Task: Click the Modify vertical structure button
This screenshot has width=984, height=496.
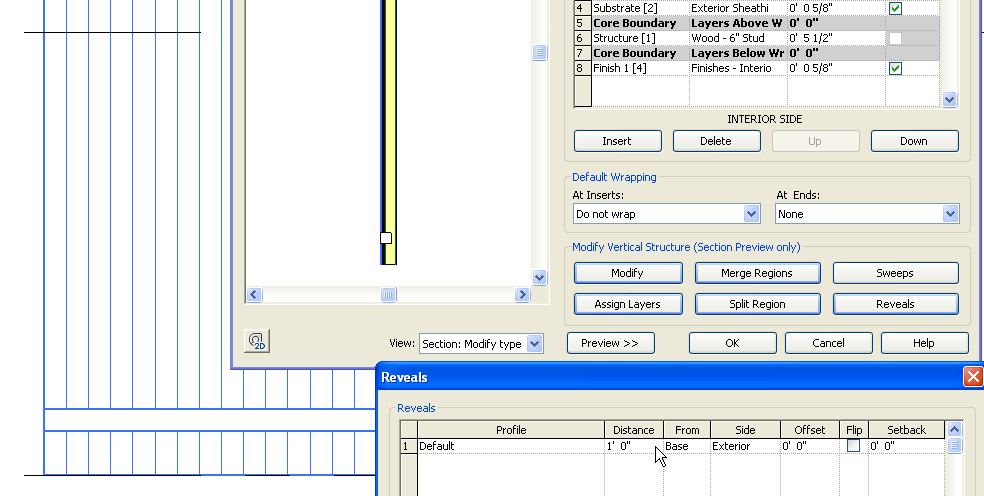Action: (628, 273)
